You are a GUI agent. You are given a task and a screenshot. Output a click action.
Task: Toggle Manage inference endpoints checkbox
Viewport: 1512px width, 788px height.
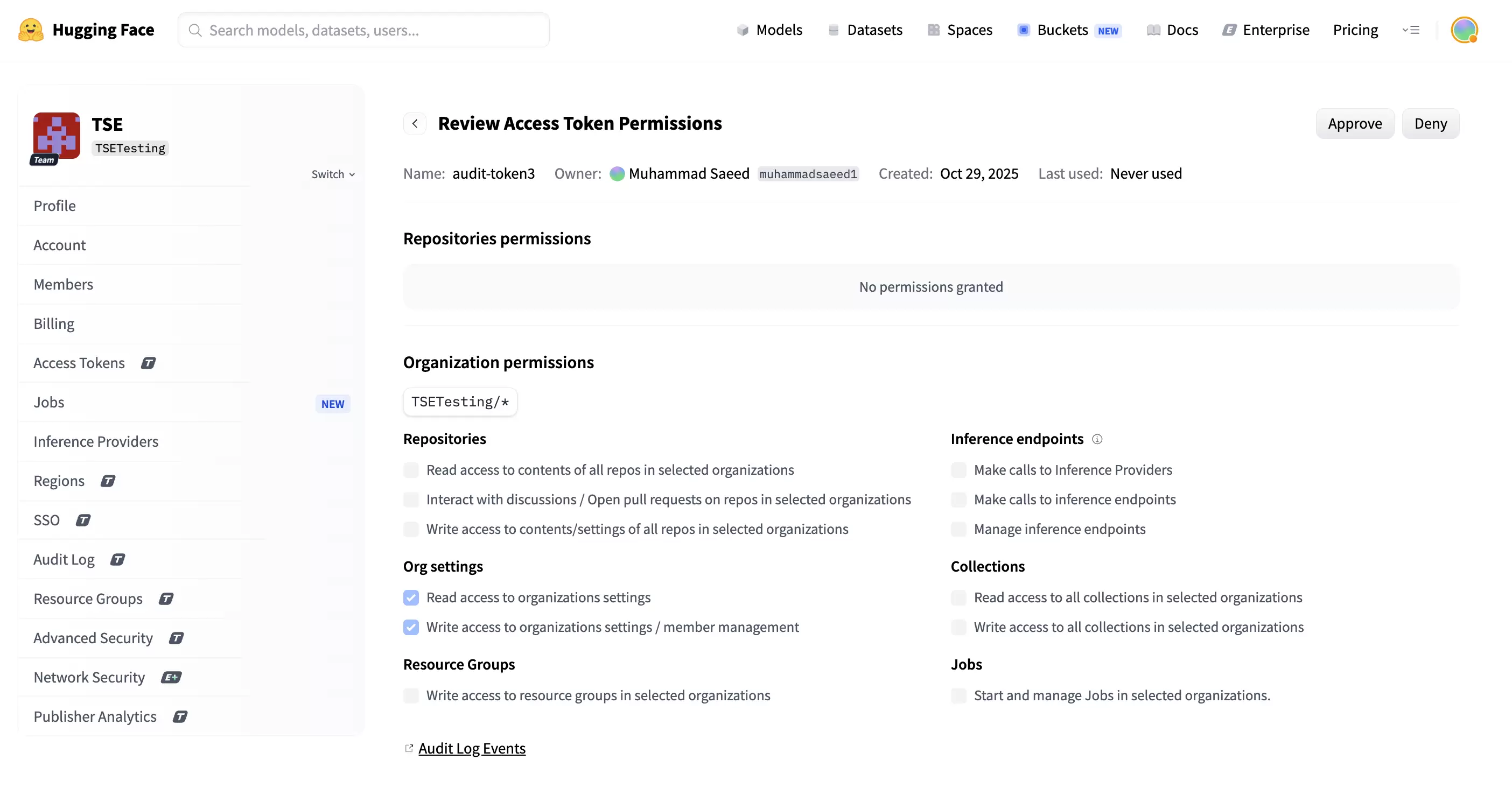coord(958,529)
